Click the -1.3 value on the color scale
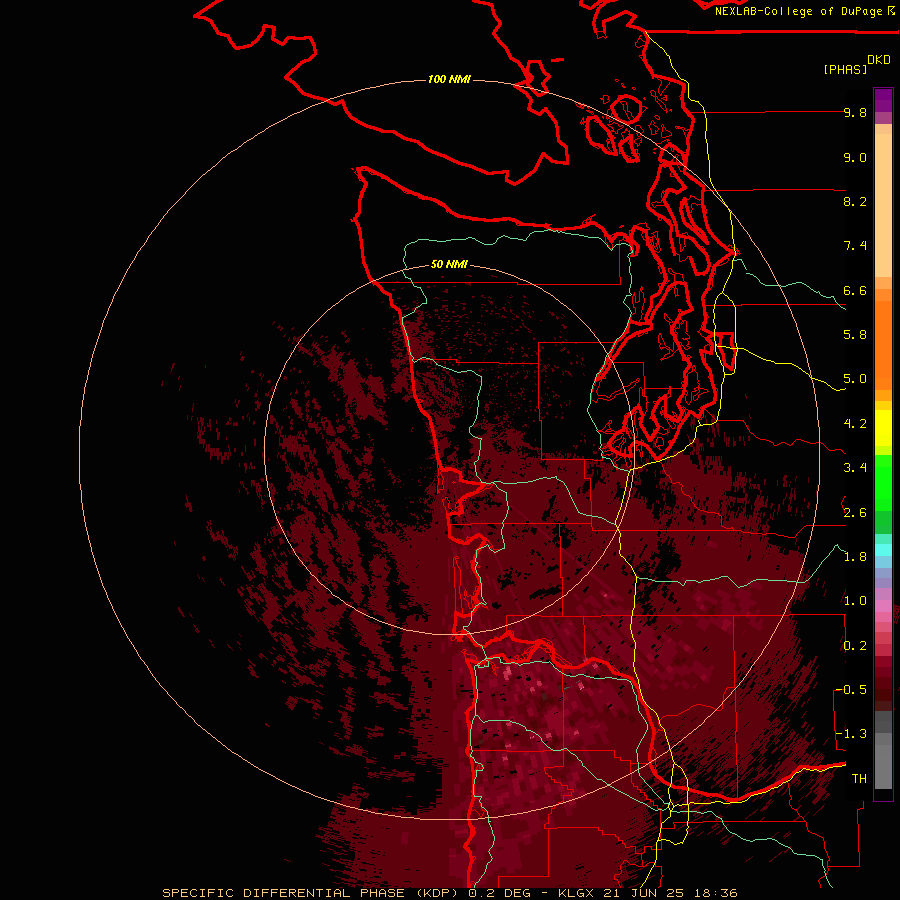 pos(851,734)
